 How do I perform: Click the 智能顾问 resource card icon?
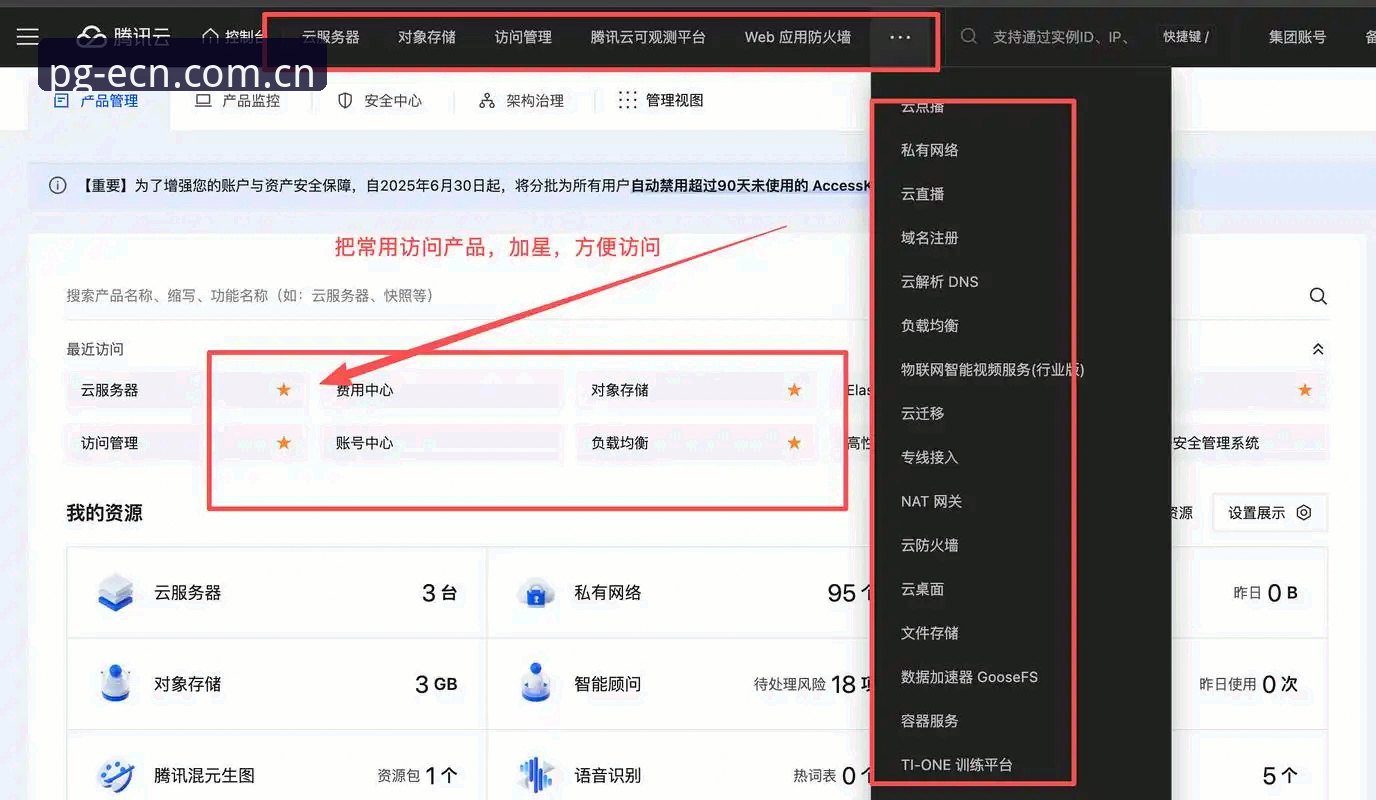tap(537, 684)
